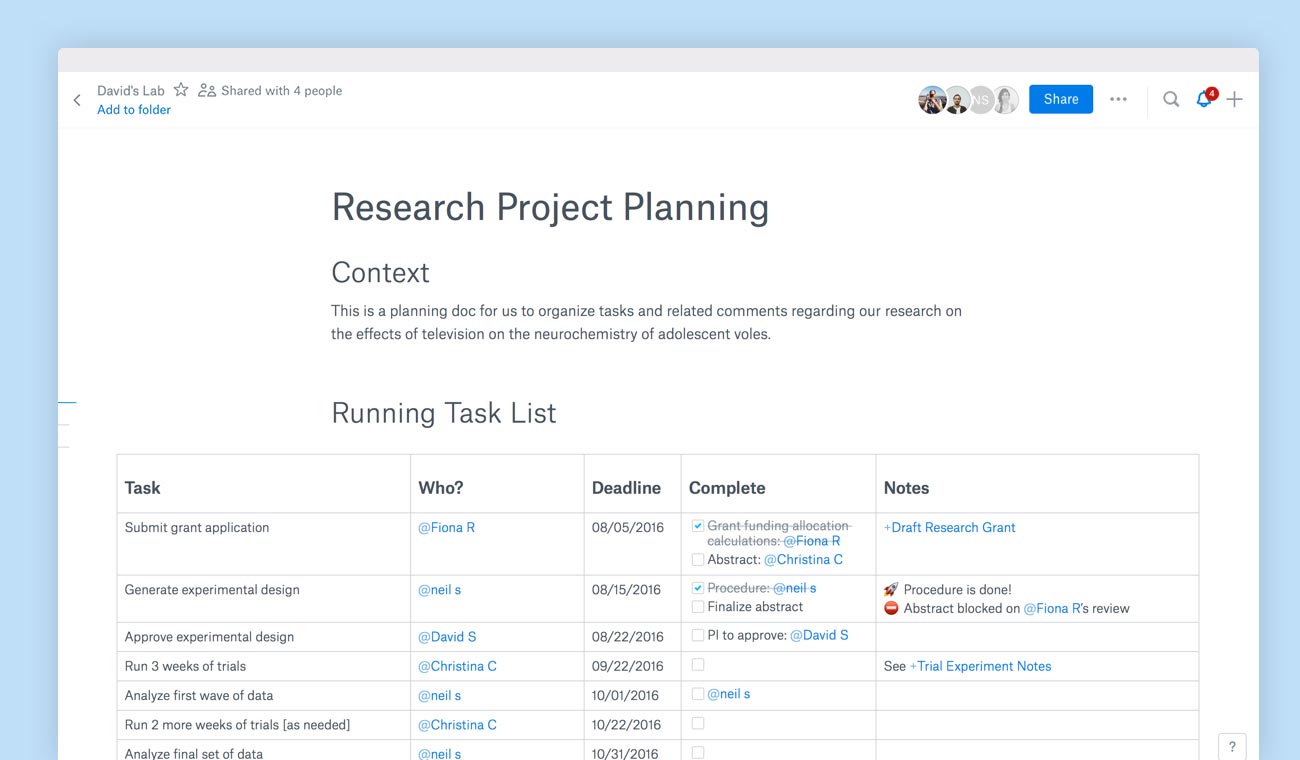This screenshot has height=760, width=1300.
Task: Tick the PI to approve checkbox
Action: pyautogui.click(x=698, y=635)
